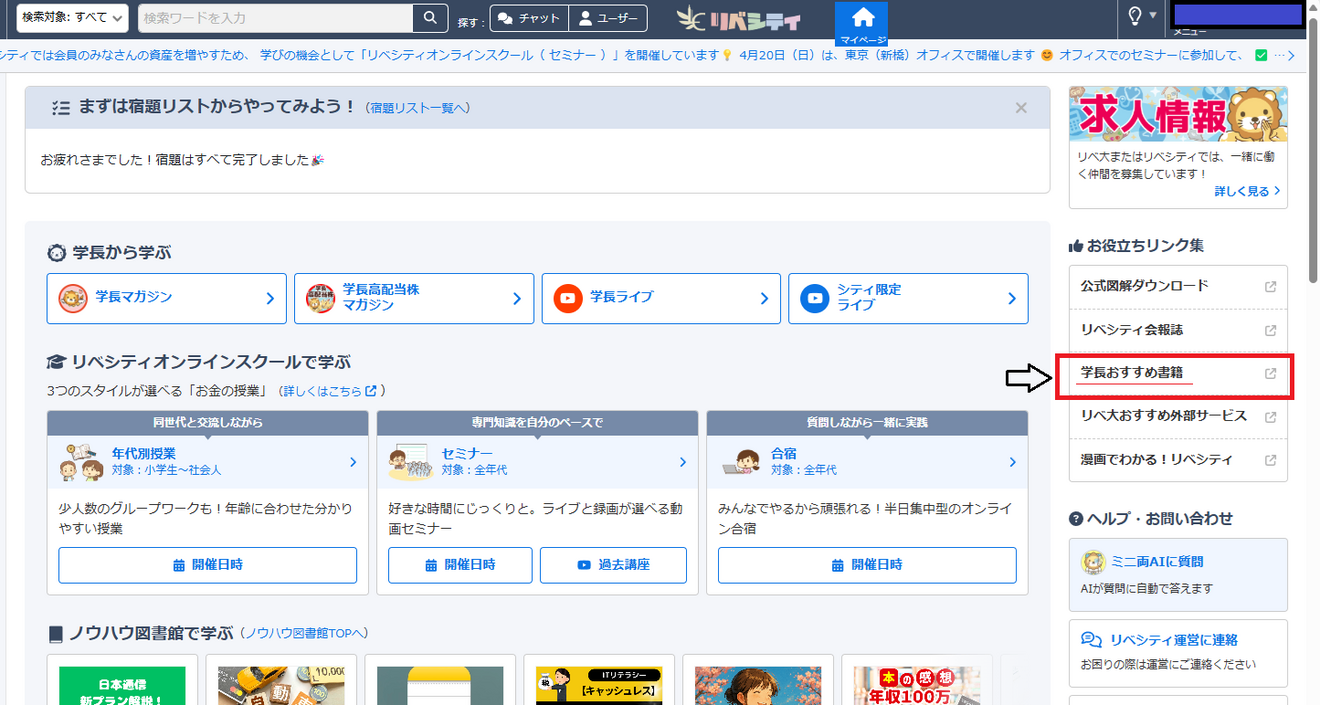The height and width of the screenshot is (705, 1320).
Task: Click chevron on シティ限定ライブ card
Action: [1011, 298]
